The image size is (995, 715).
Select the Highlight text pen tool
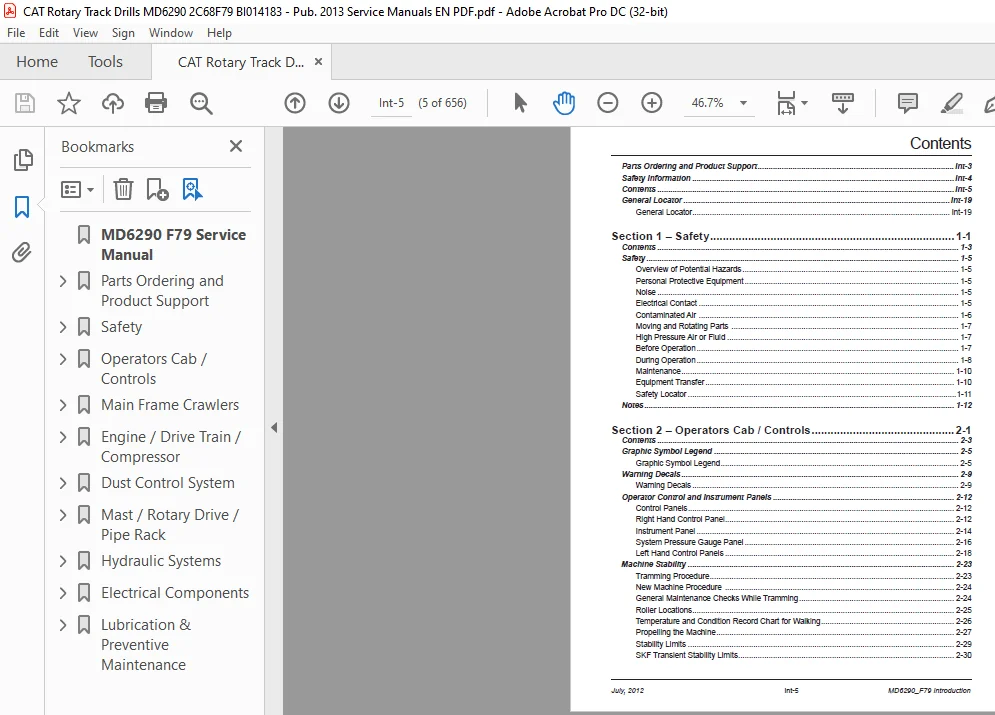pyautogui.click(x=951, y=103)
